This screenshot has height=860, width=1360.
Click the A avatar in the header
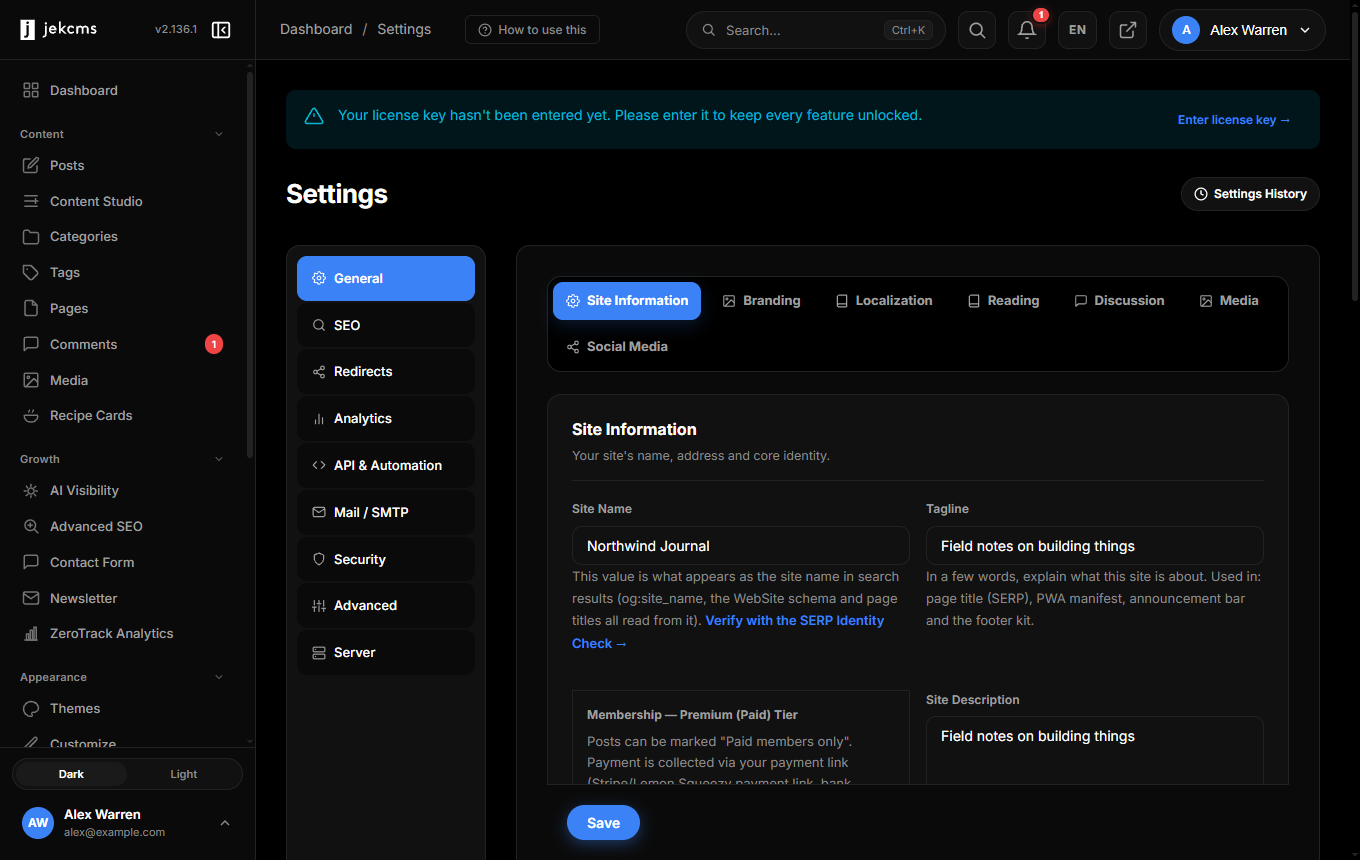pos(1186,30)
